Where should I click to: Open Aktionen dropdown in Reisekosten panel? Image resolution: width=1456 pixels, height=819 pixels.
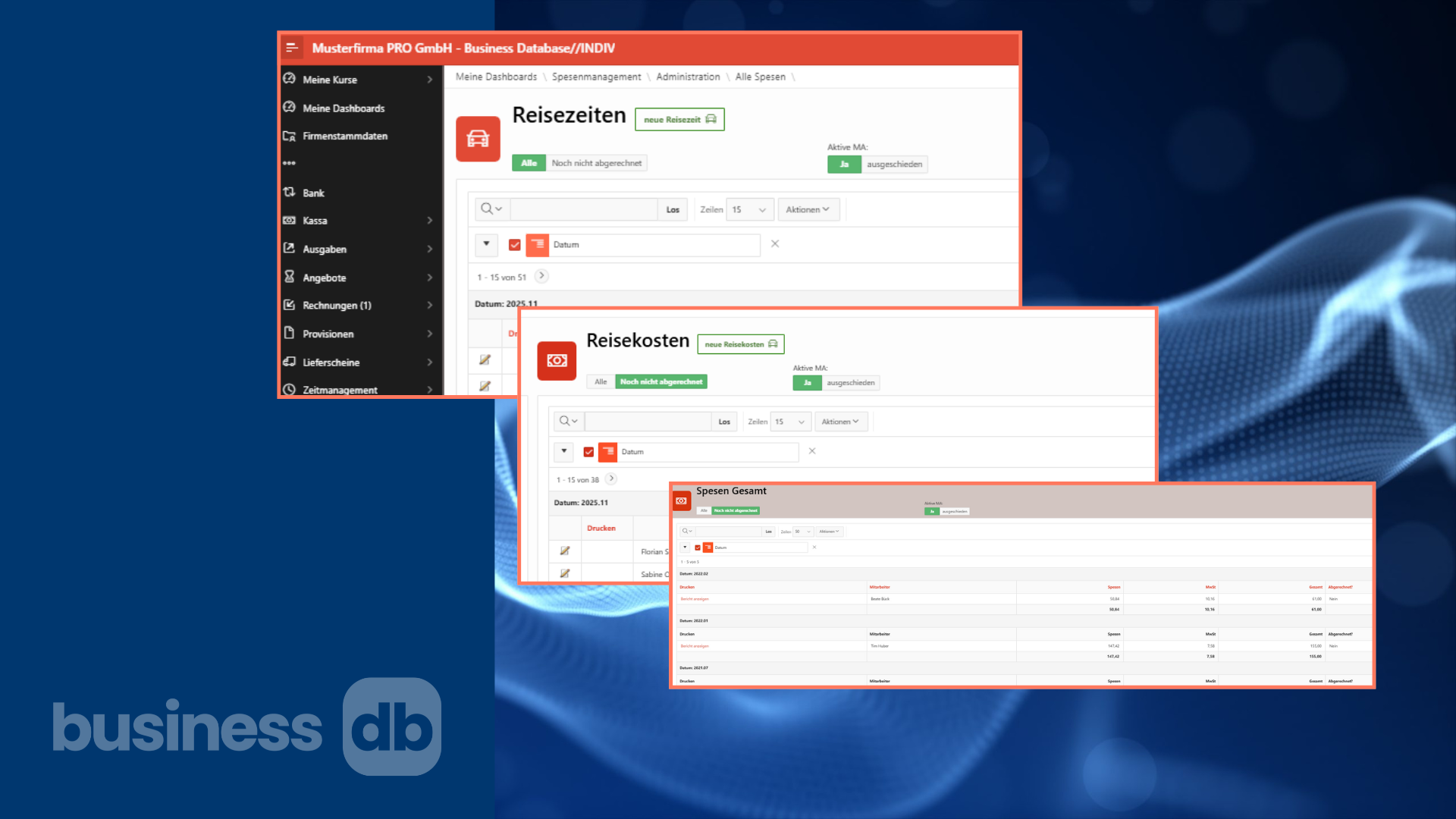pyautogui.click(x=840, y=422)
